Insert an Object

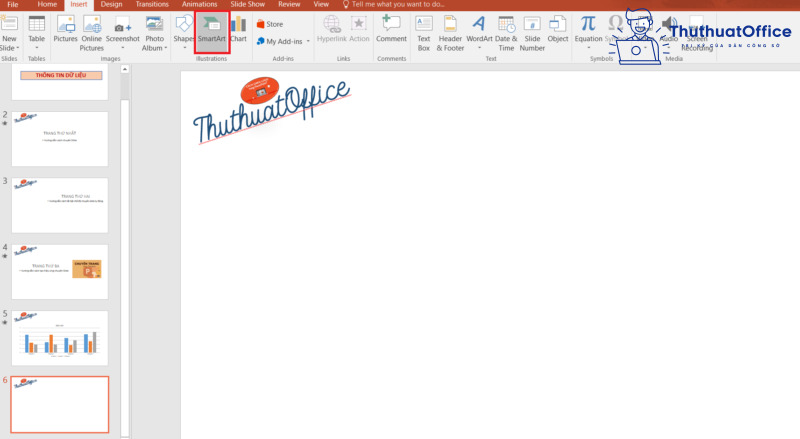tap(558, 30)
